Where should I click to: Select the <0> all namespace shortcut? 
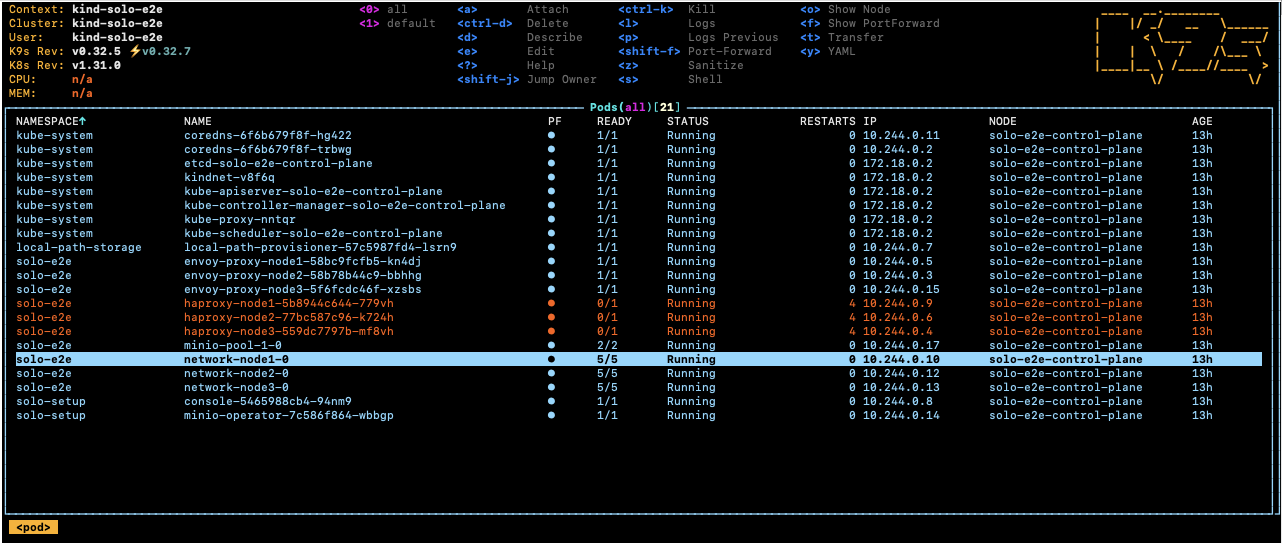[384, 9]
